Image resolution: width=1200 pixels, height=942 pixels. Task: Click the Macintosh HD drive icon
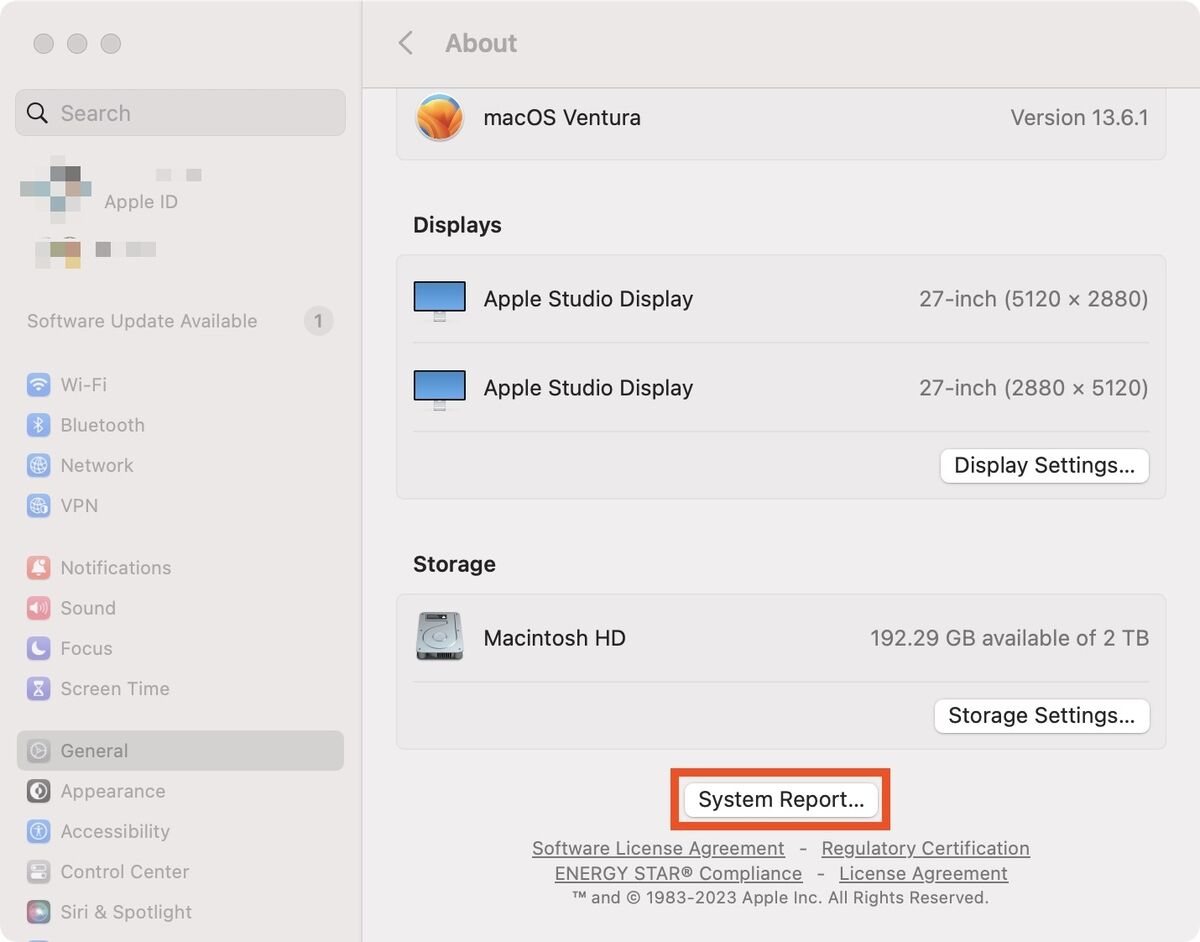(x=440, y=637)
